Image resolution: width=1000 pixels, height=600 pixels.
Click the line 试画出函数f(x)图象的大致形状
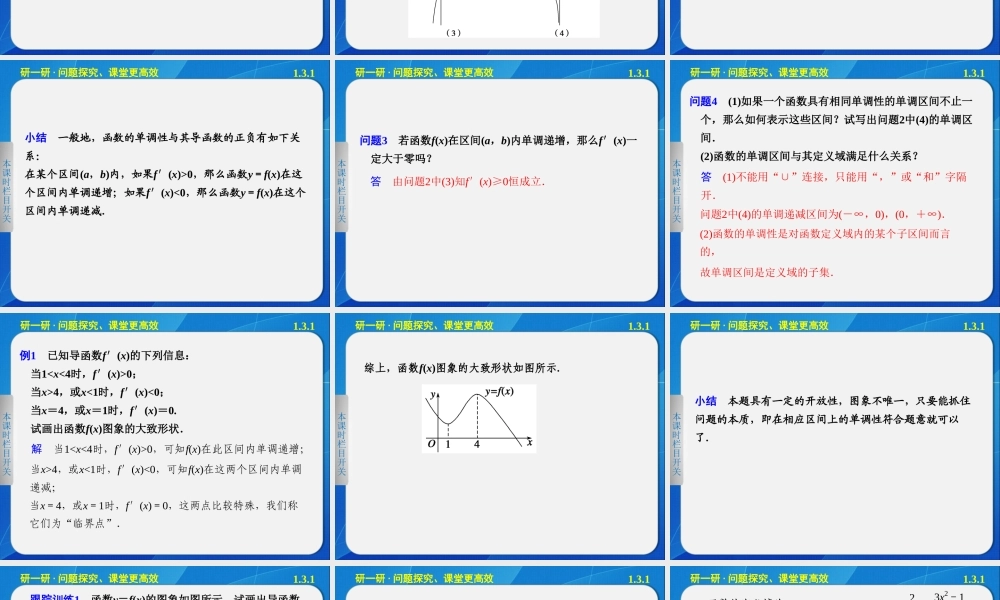[x=107, y=428]
